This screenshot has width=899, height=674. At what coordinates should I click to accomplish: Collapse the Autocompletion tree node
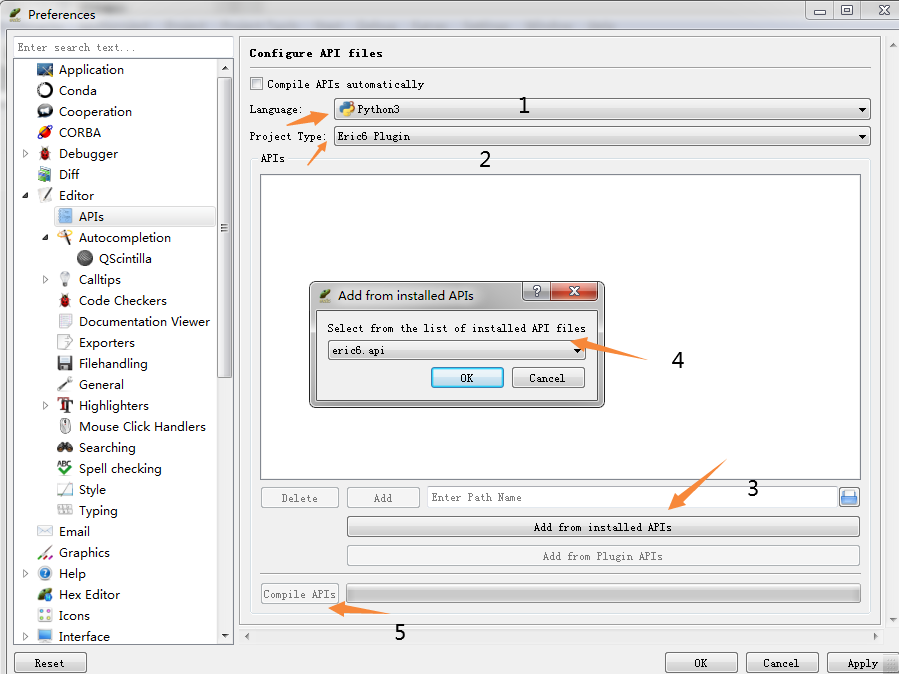(45, 237)
